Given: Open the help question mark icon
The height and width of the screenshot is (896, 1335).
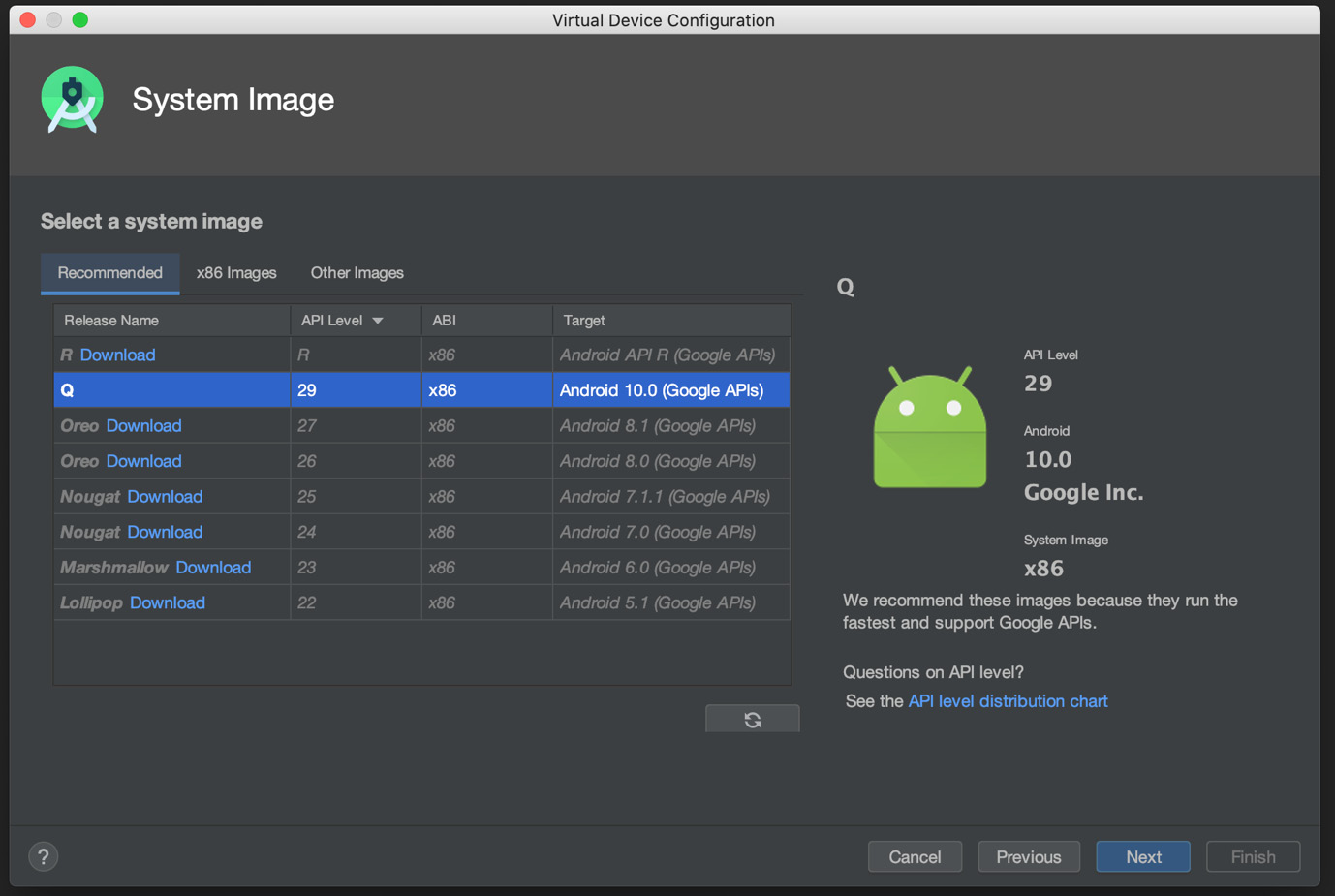Looking at the screenshot, I should pyautogui.click(x=43, y=856).
